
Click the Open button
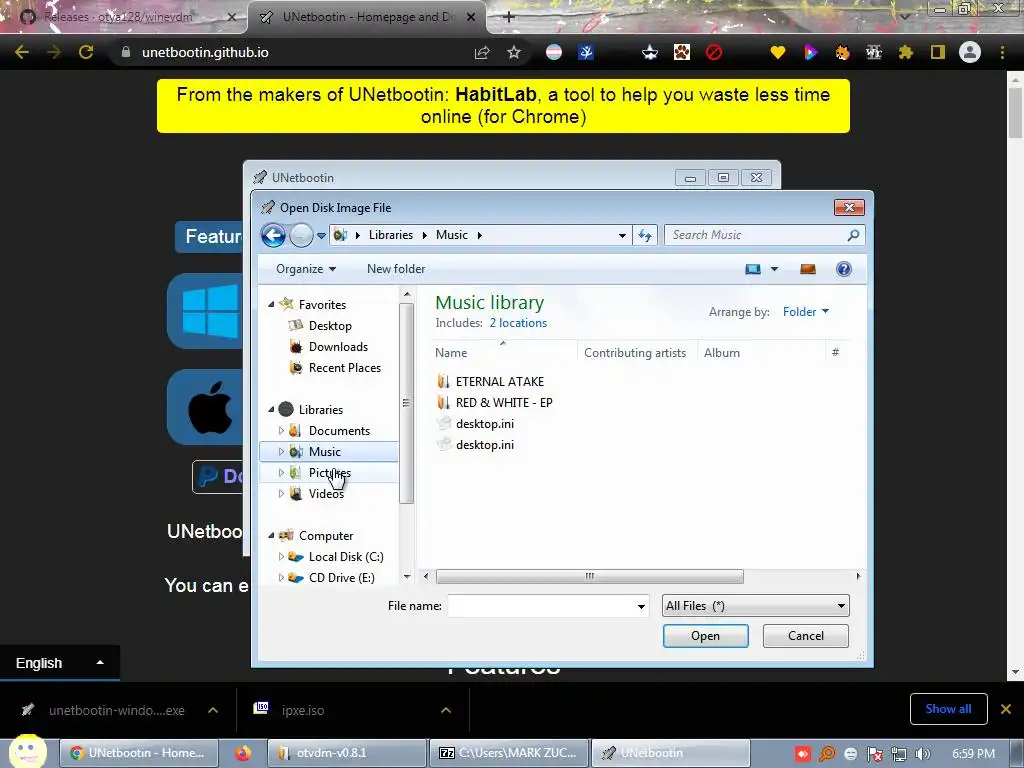pos(705,636)
